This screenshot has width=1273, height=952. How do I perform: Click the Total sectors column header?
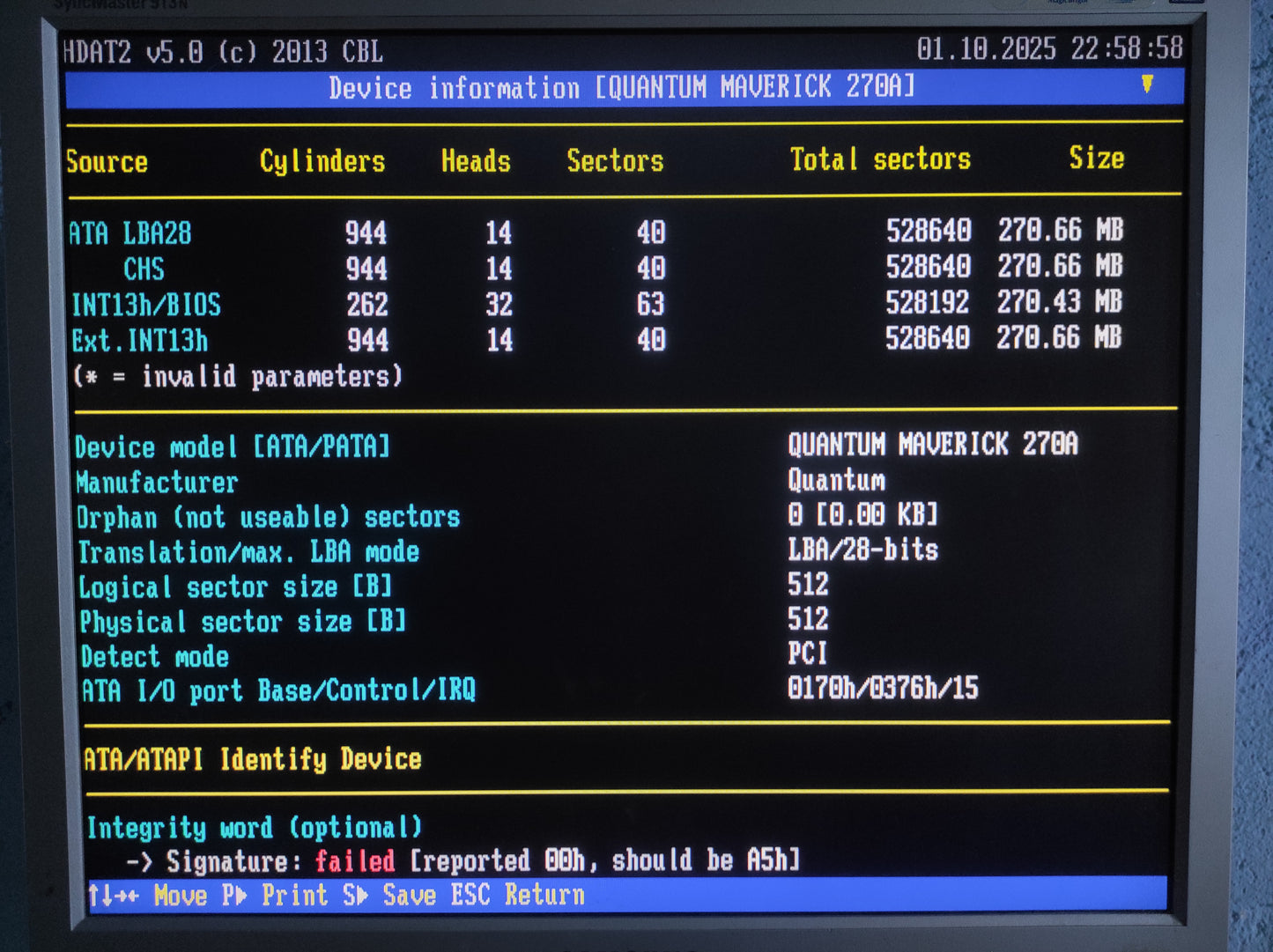pos(880,159)
